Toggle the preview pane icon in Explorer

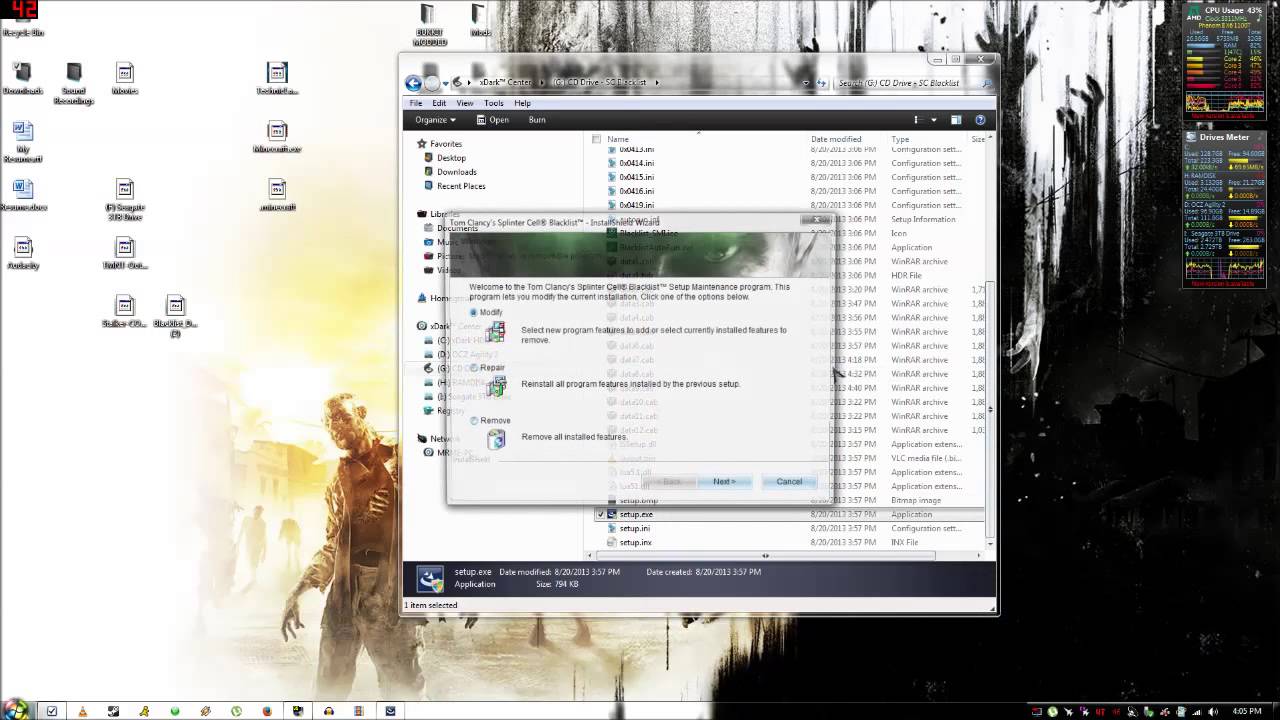[x=956, y=120]
